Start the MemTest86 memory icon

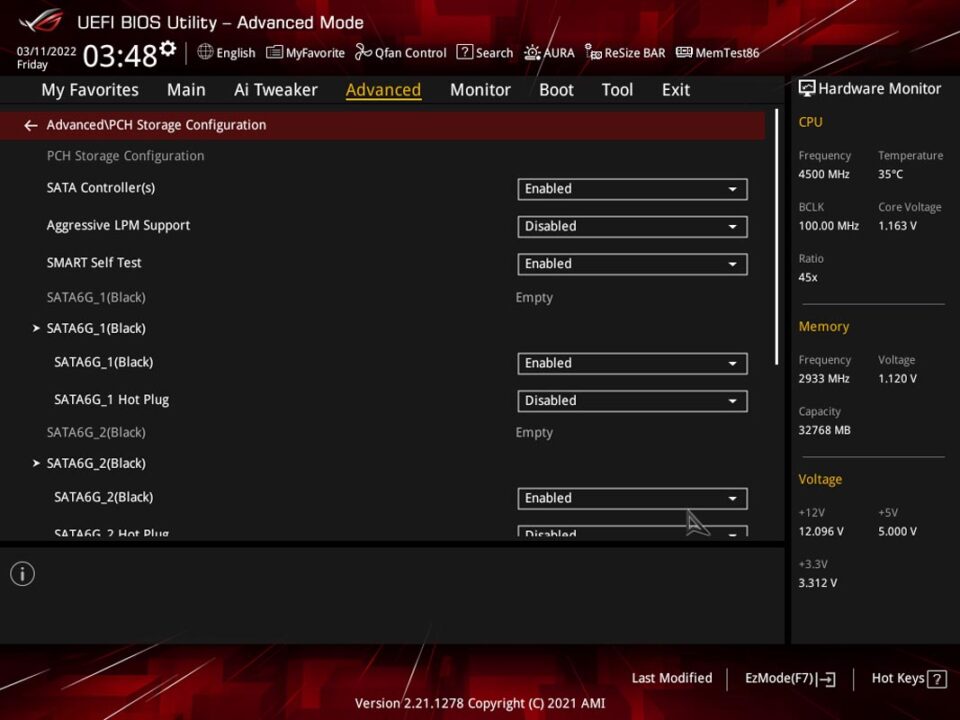684,53
